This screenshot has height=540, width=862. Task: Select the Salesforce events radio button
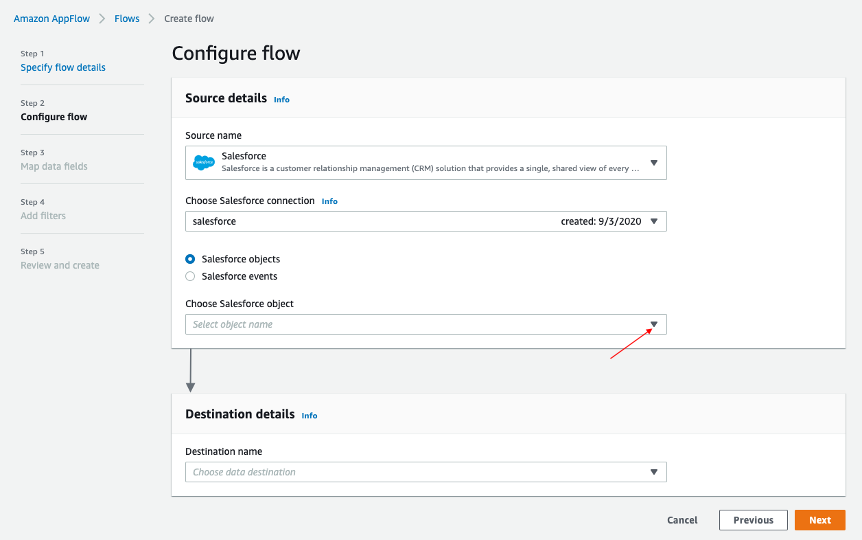191,276
